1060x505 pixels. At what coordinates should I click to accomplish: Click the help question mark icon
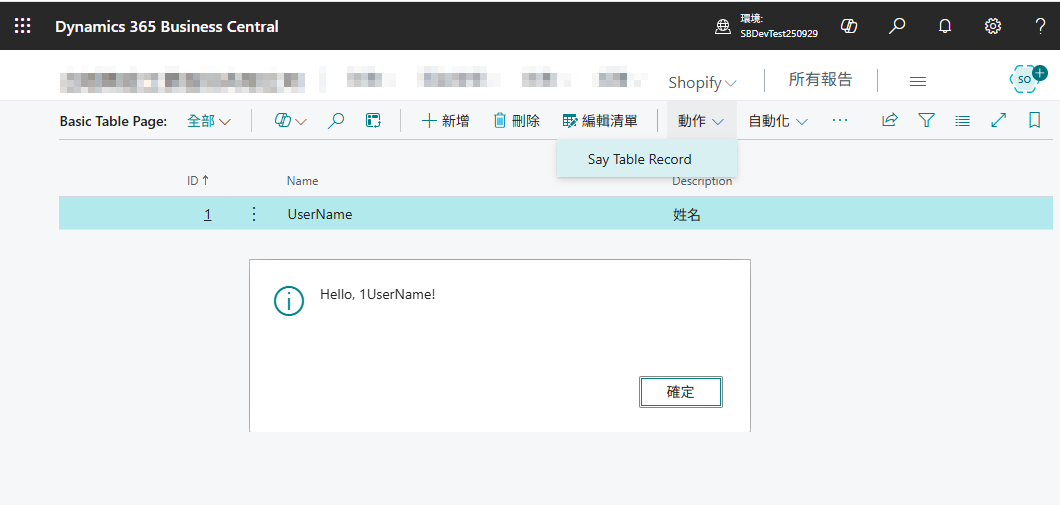tap(1040, 26)
